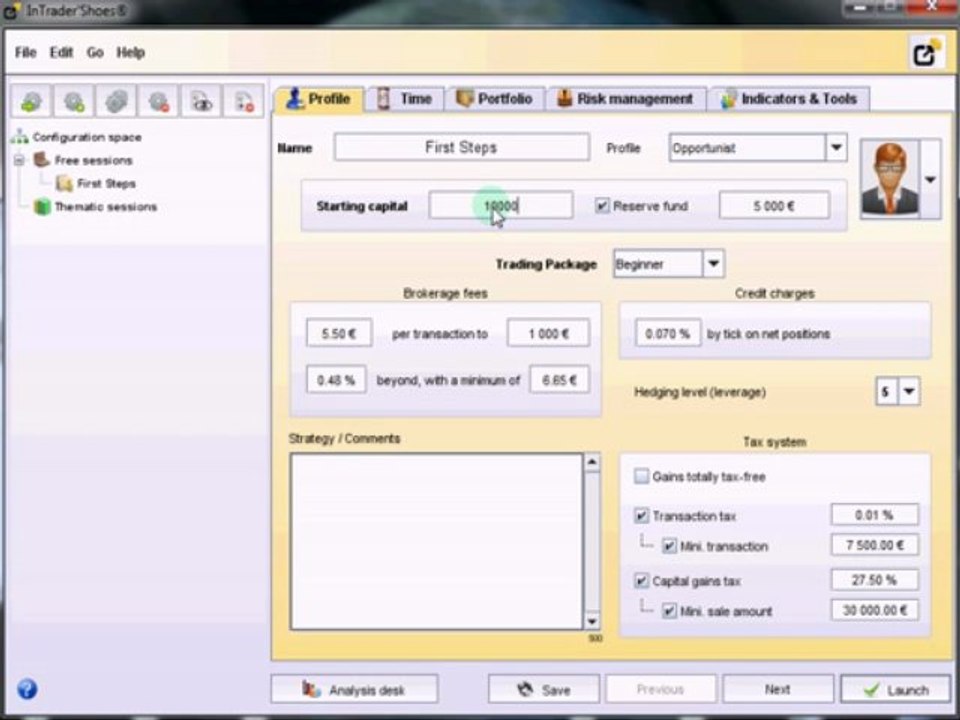The height and width of the screenshot is (720, 960).
Task: Click the Configuration space hierarchy icon
Action: [20, 137]
